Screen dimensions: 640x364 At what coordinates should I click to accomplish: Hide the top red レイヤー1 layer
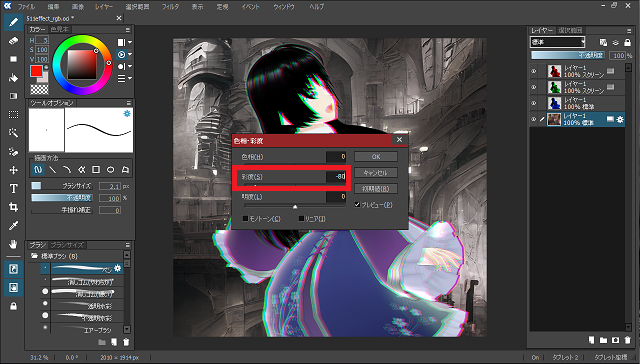[x=533, y=71]
